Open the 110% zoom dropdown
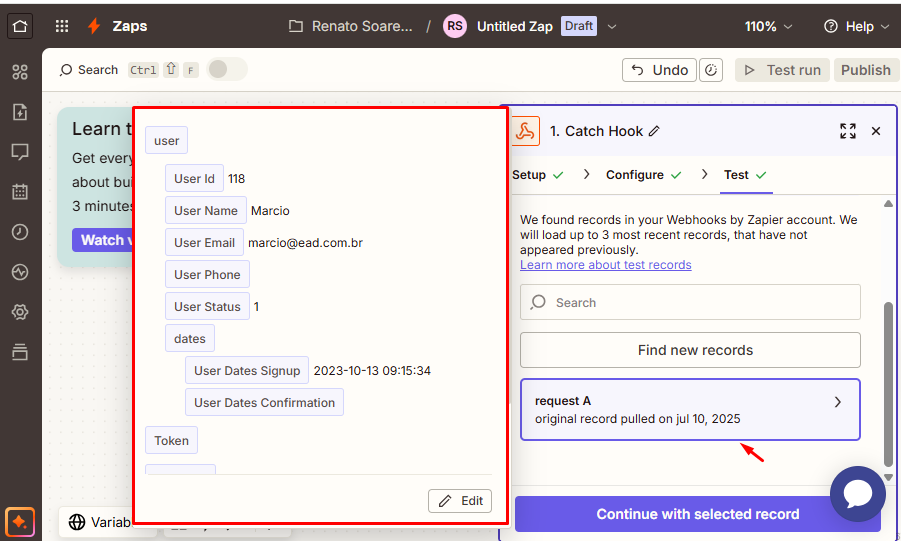The height and width of the screenshot is (541, 901). point(768,26)
